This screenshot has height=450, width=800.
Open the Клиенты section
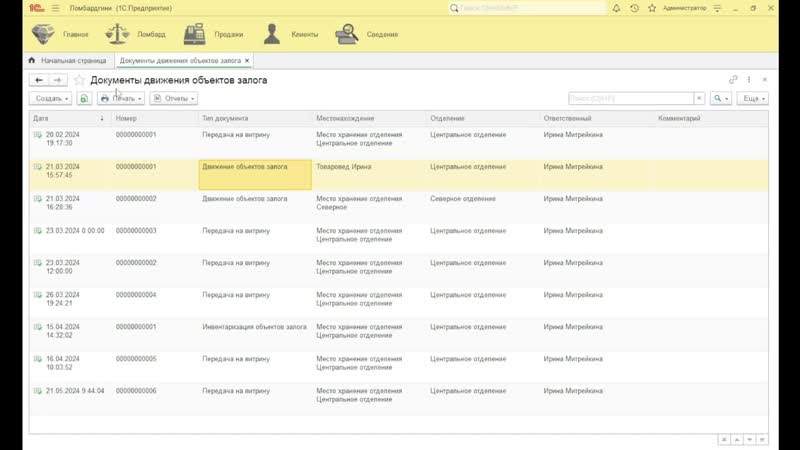pyautogui.click(x=290, y=34)
